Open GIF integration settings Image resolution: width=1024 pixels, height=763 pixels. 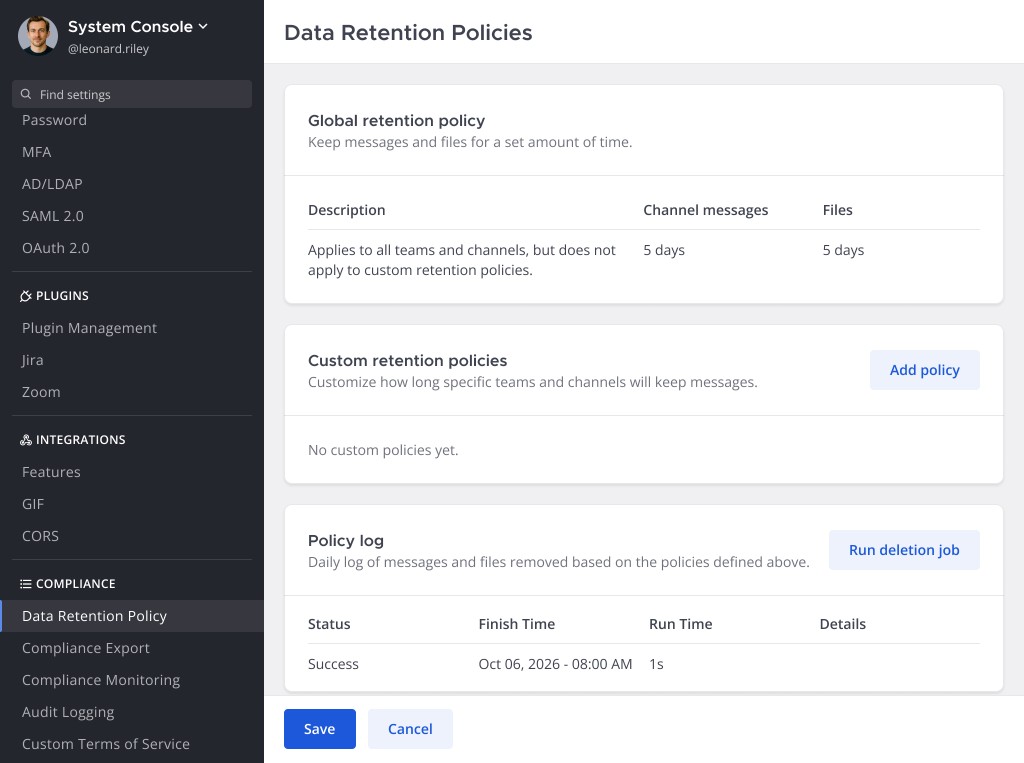click(33, 504)
